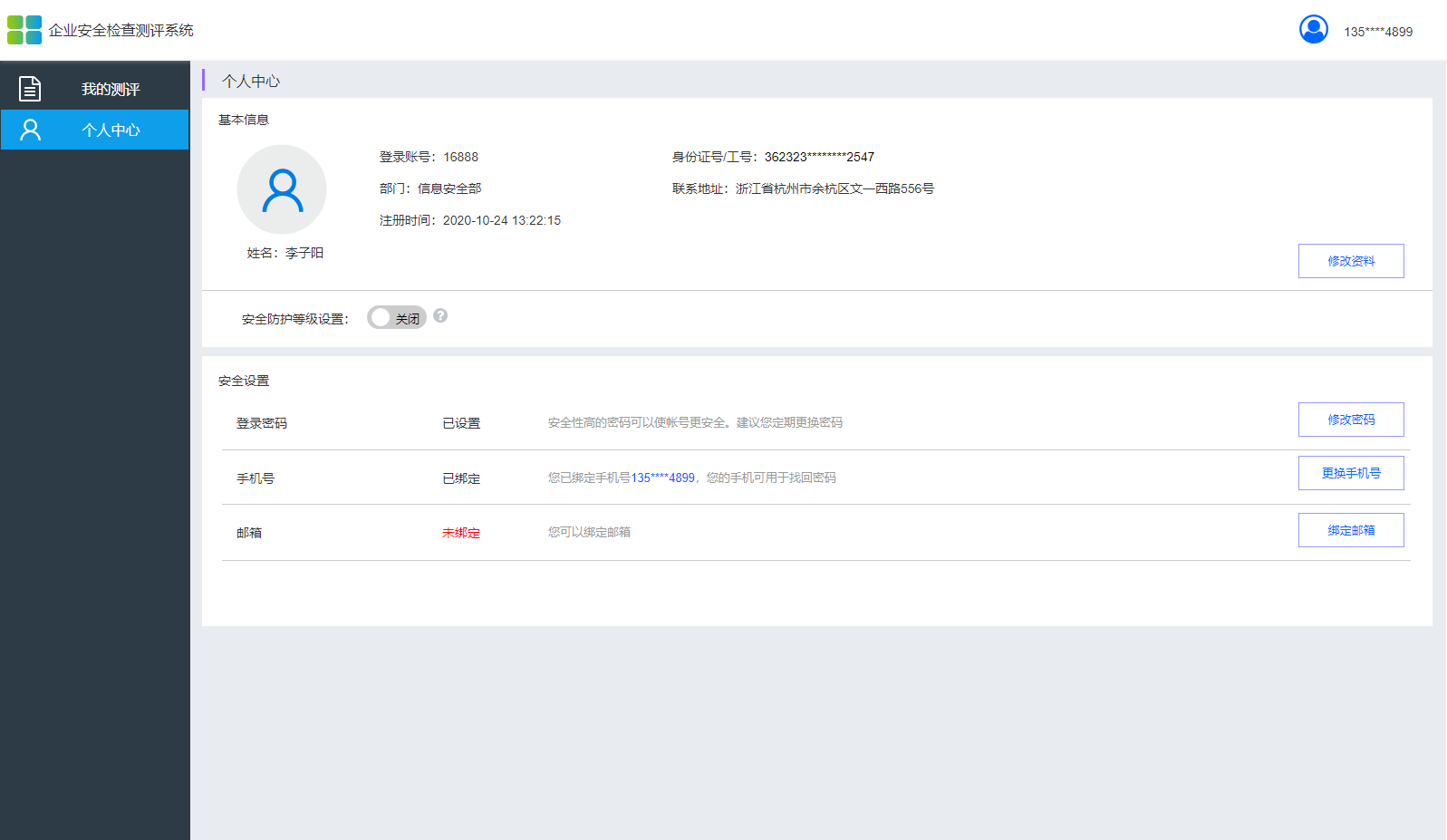1447x840 pixels.
Task: Click the help question mark icon
Action: click(x=440, y=315)
